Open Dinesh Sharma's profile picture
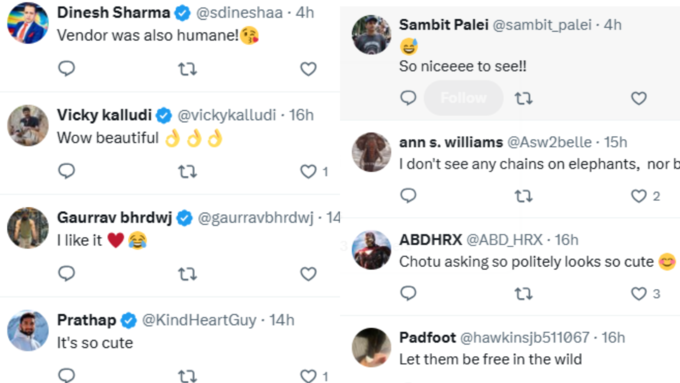 point(28,23)
